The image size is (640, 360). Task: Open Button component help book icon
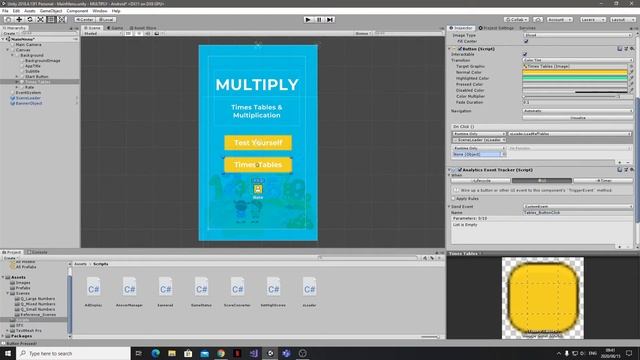[620, 49]
